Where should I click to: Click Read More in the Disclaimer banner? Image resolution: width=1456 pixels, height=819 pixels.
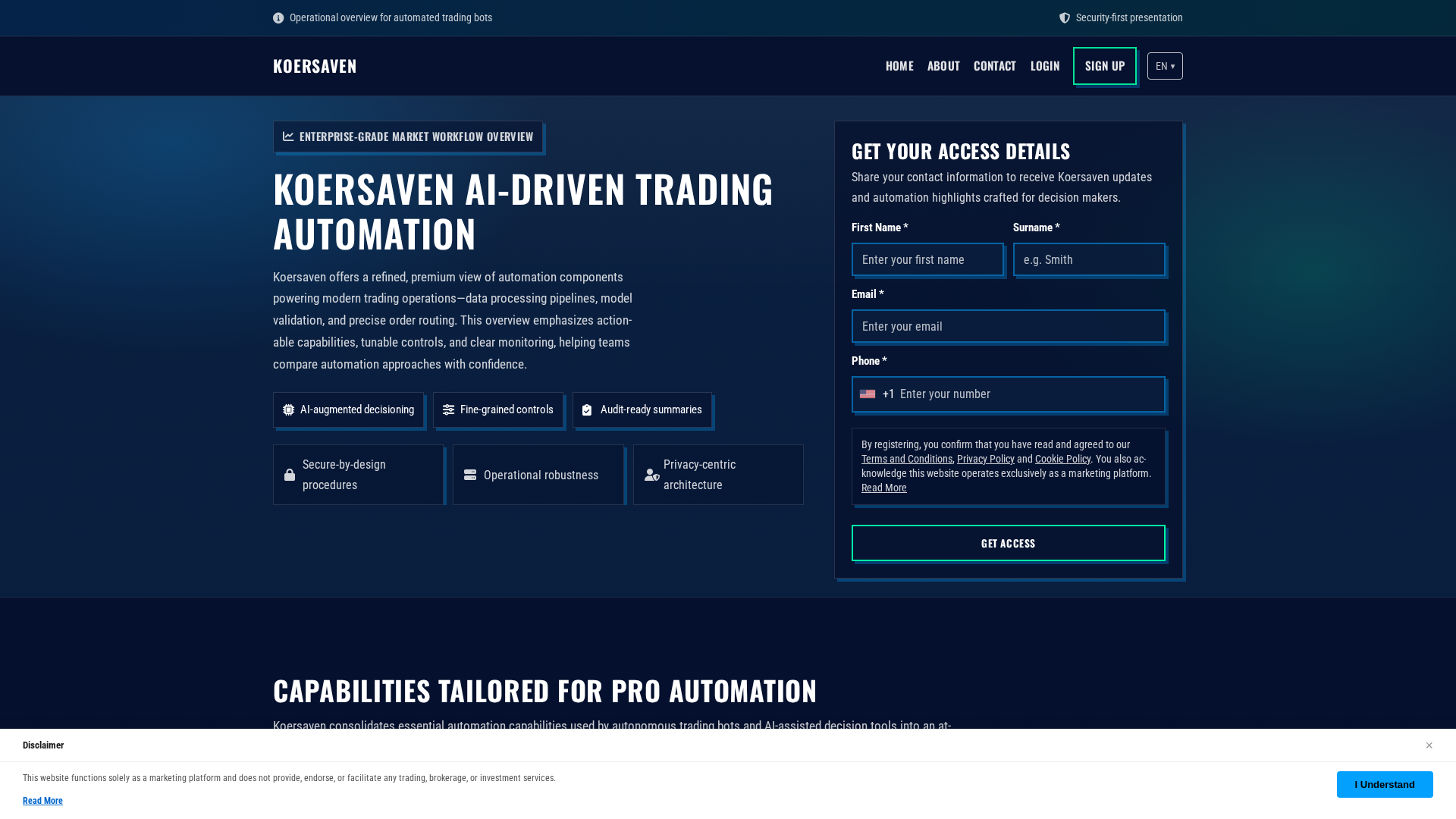(42, 801)
